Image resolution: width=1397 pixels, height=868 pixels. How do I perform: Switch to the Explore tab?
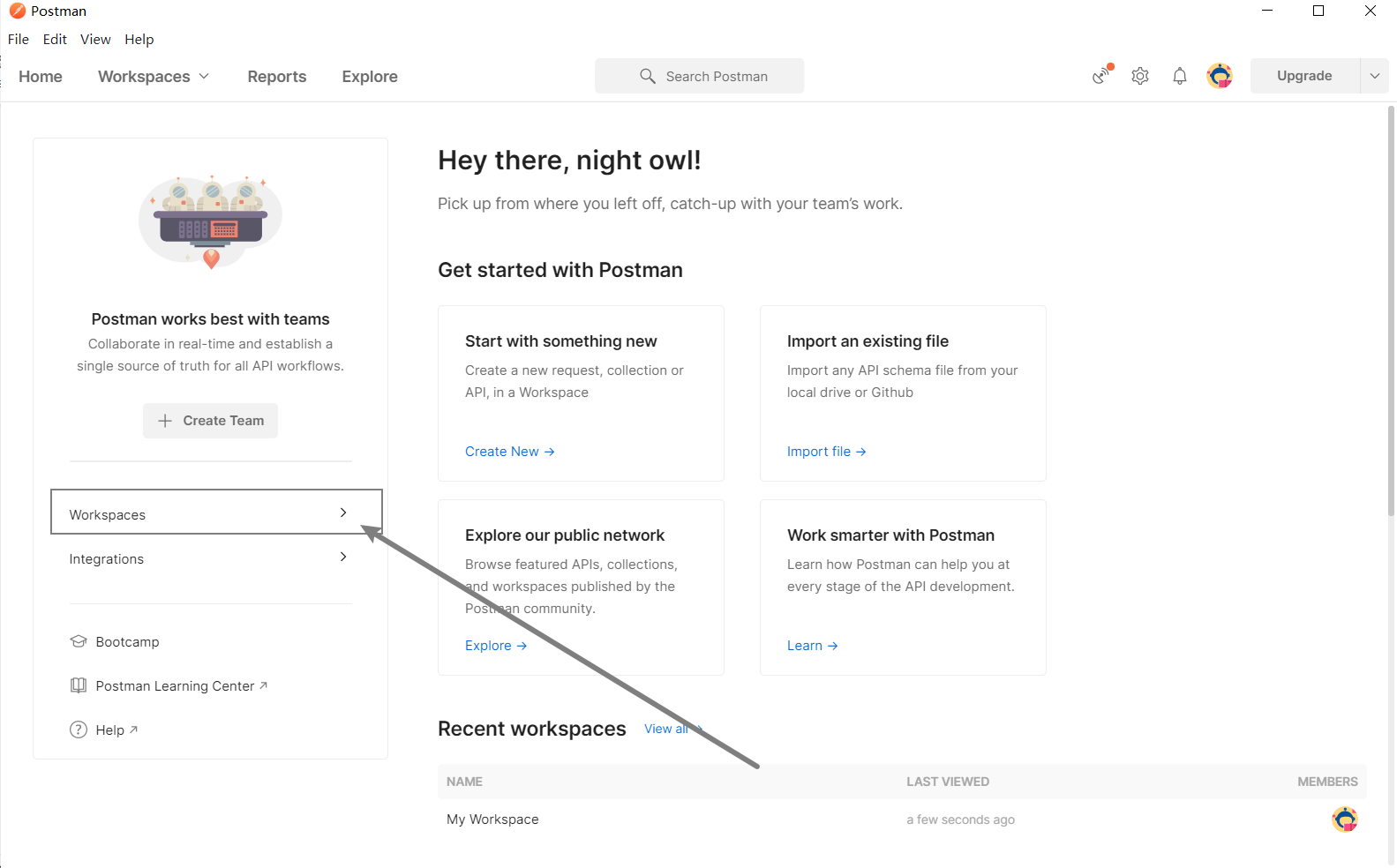coord(370,77)
